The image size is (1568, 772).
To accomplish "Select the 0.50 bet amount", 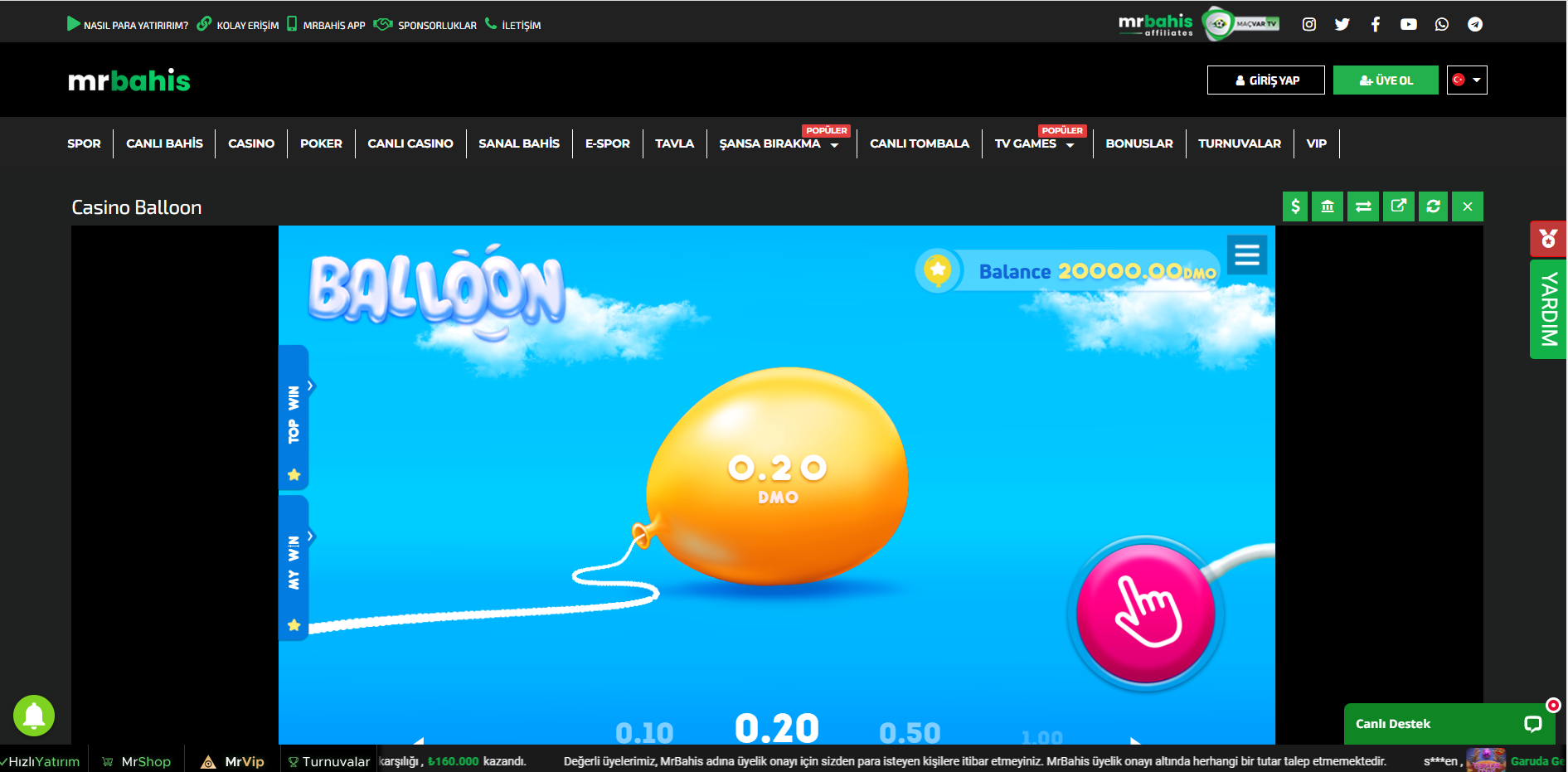I will [910, 732].
